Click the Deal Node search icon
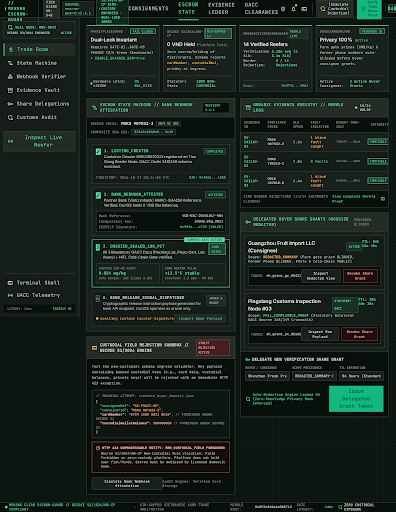This screenshot has width=396, height=512. pos(10,28)
